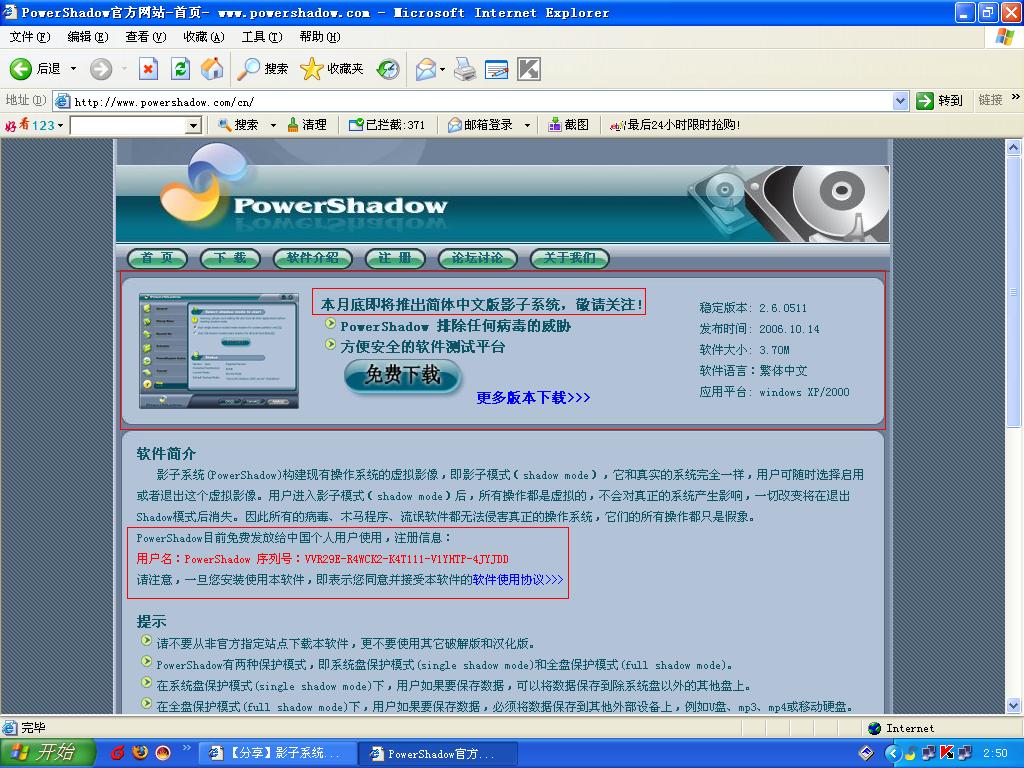This screenshot has width=1024, height=768.
Task: Expand the 链接 links toolbar chevron
Action: (x=1016, y=97)
